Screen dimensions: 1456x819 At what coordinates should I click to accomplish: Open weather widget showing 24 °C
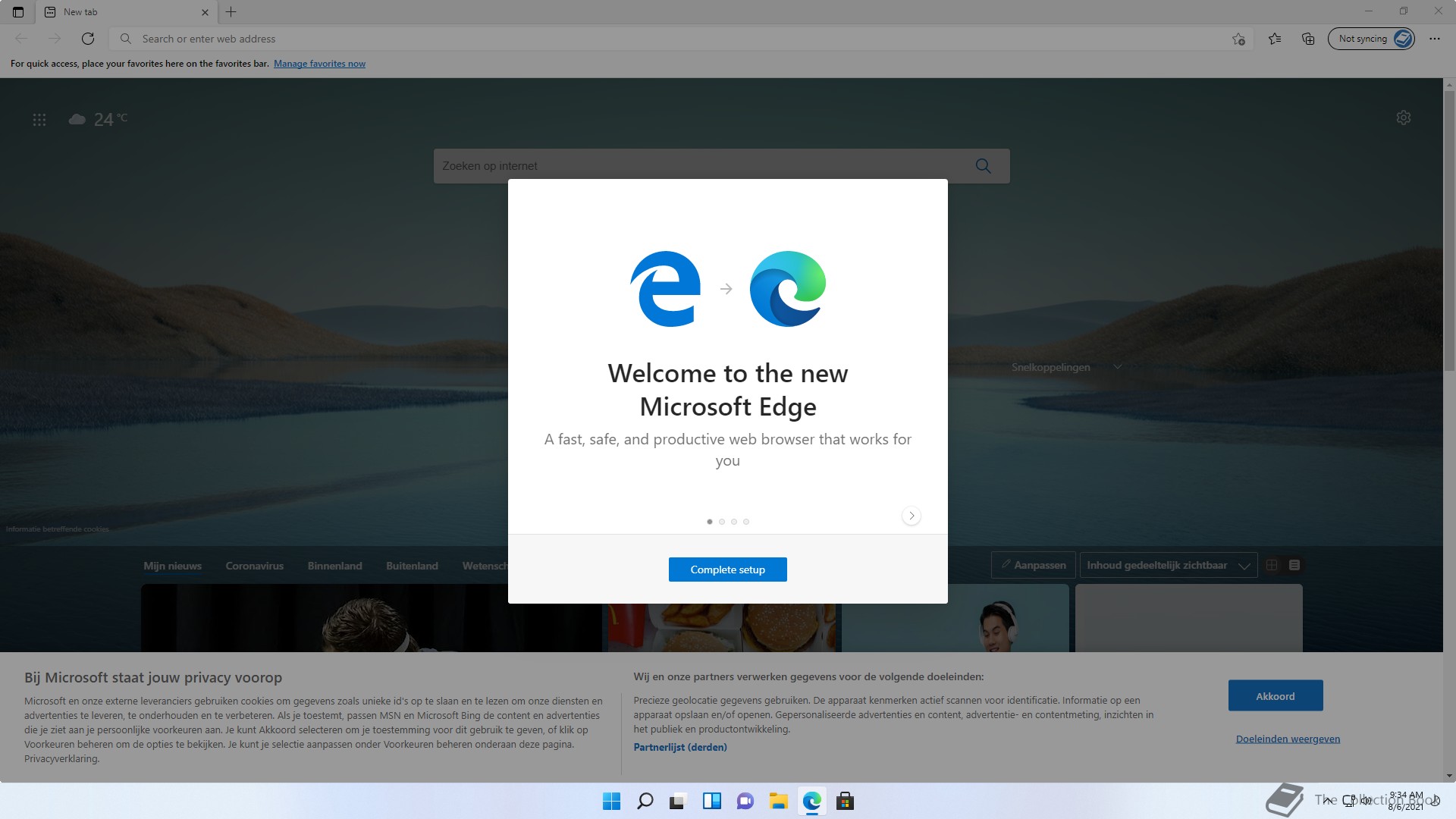coord(99,119)
